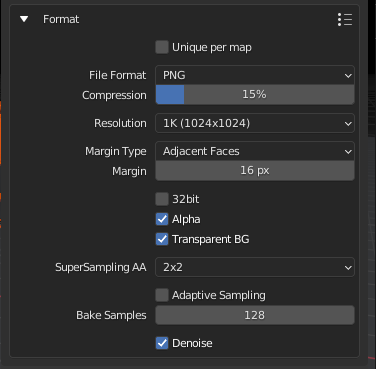Viewport: 376px width, 369px height.
Task: Open the Margin Type Adjacent Faces dropdown
Action: (x=255, y=151)
